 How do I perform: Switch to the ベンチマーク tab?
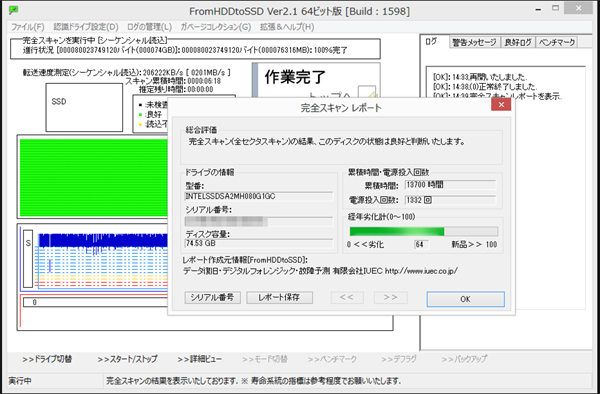[557, 42]
